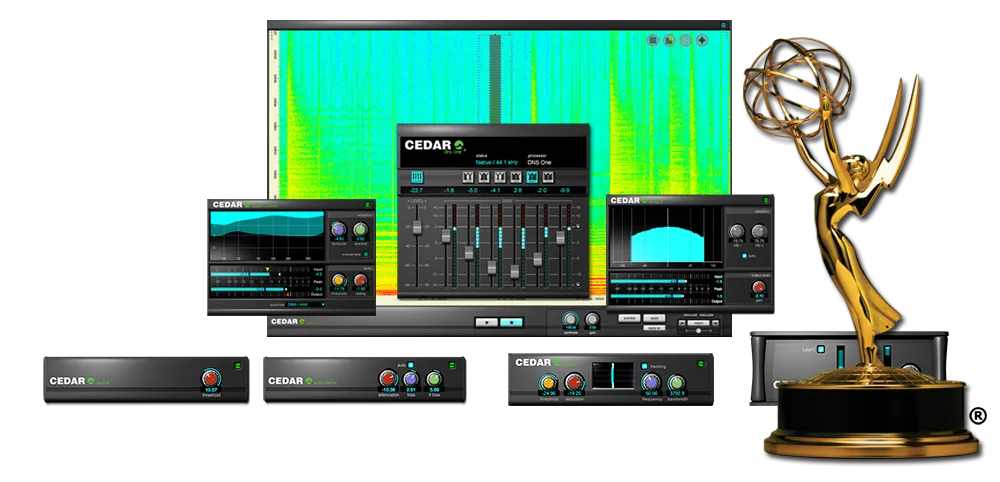Viewport: 1000px width, 482px height.
Task: Click the search next arrow in spectrogram window
Action: click(715, 323)
